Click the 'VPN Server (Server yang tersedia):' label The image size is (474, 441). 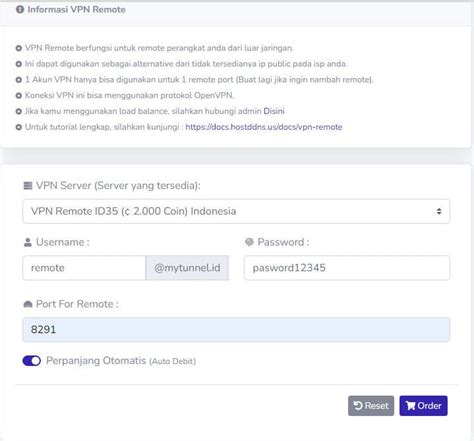click(118, 186)
